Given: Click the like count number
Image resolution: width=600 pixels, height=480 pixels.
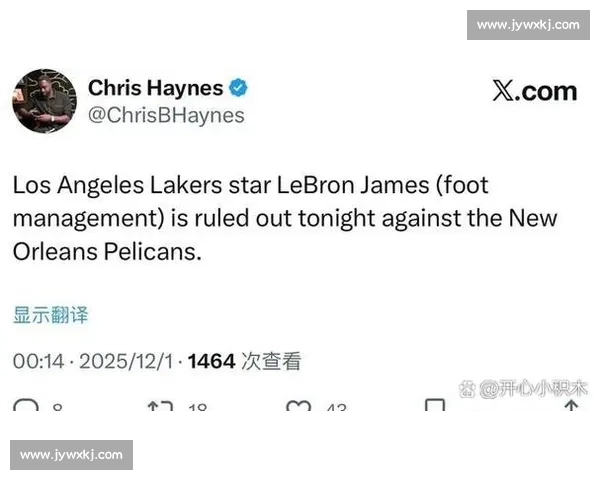Looking at the screenshot, I should [x=337, y=407].
